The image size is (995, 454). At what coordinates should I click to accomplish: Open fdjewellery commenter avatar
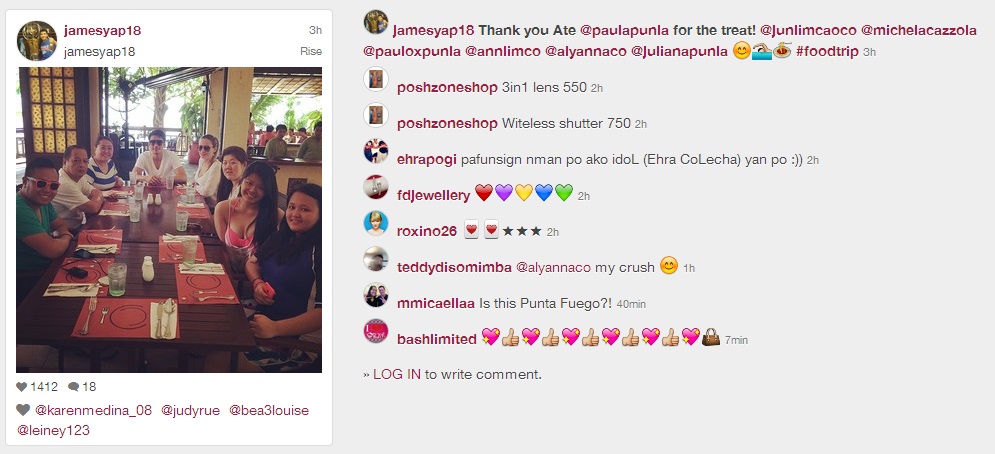click(x=376, y=187)
